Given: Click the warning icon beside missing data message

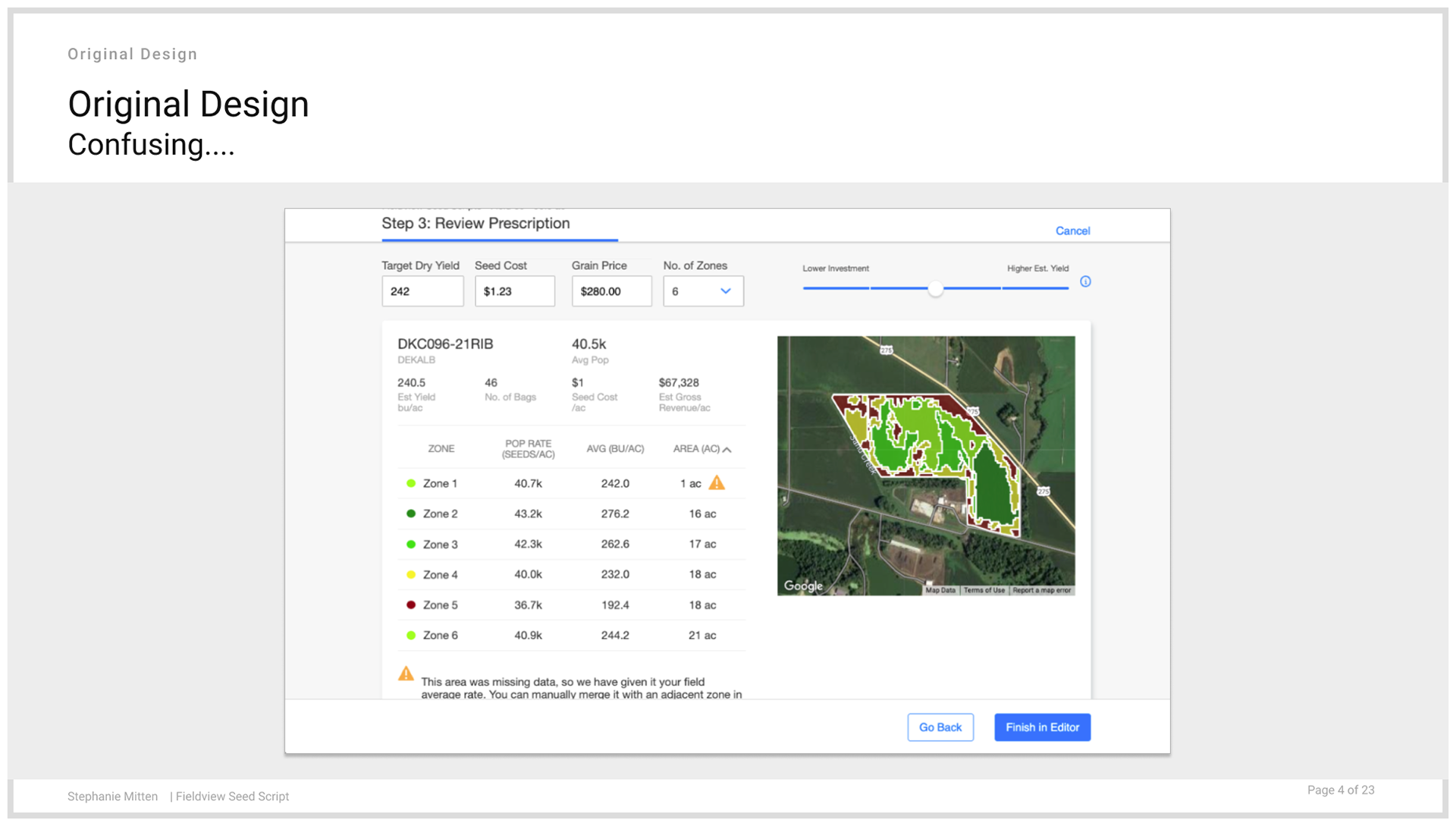Looking at the screenshot, I should coord(406,674).
